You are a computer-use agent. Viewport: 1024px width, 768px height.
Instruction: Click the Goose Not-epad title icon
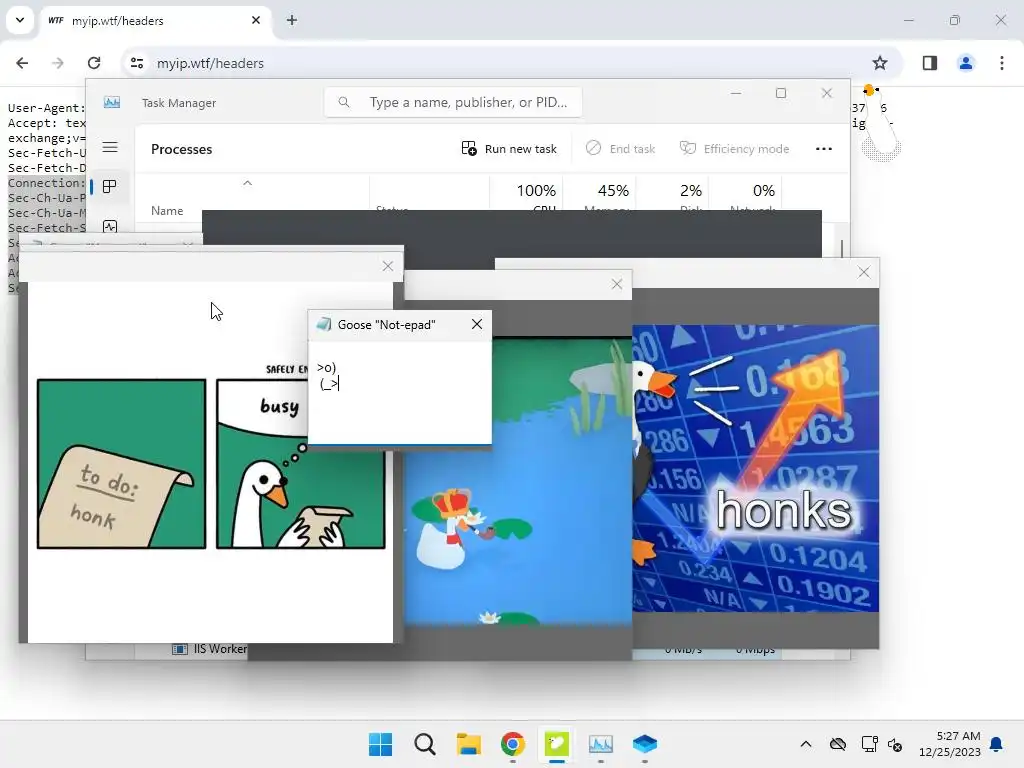[324, 325]
